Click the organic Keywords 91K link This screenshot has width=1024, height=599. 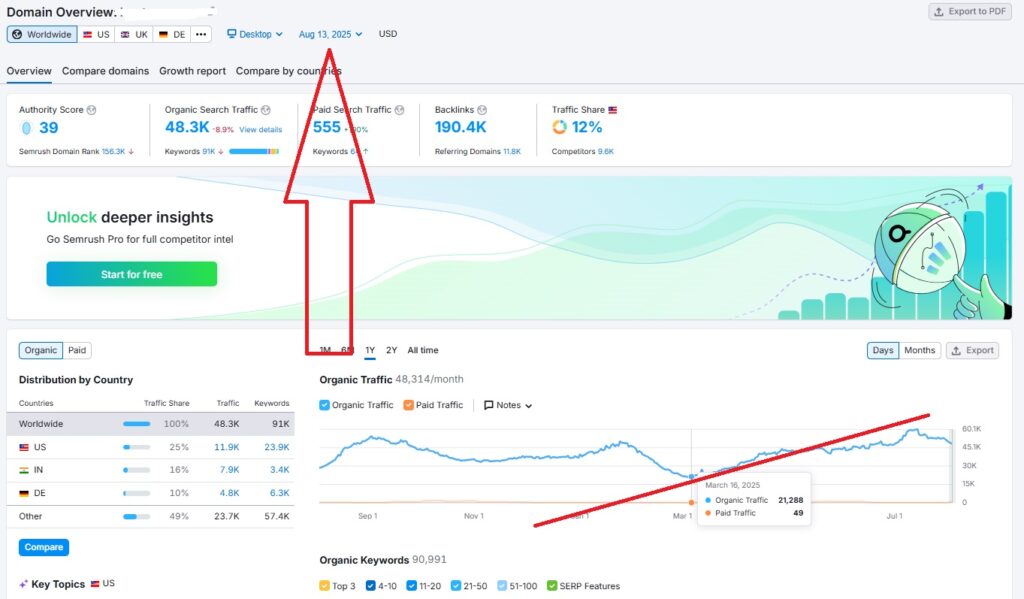pos(209,152)
